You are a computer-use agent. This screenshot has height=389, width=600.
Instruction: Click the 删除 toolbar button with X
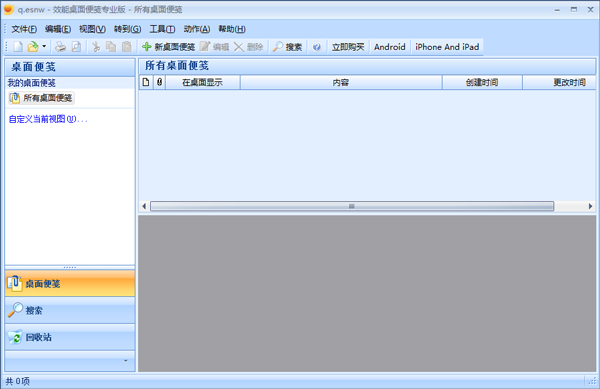point(248,47)
